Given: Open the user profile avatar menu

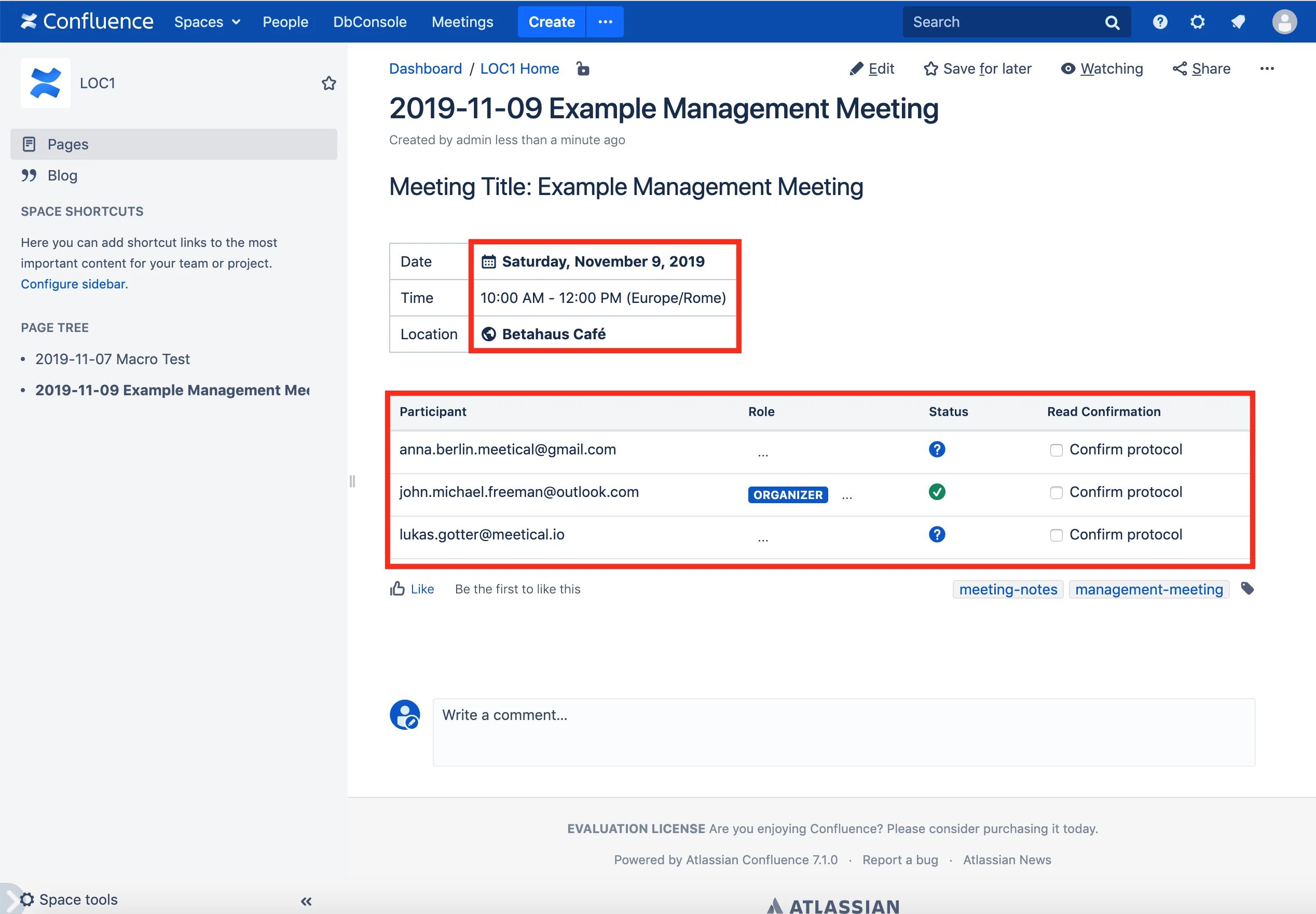Looking at the screenshot, I should tap(1284, 22).
